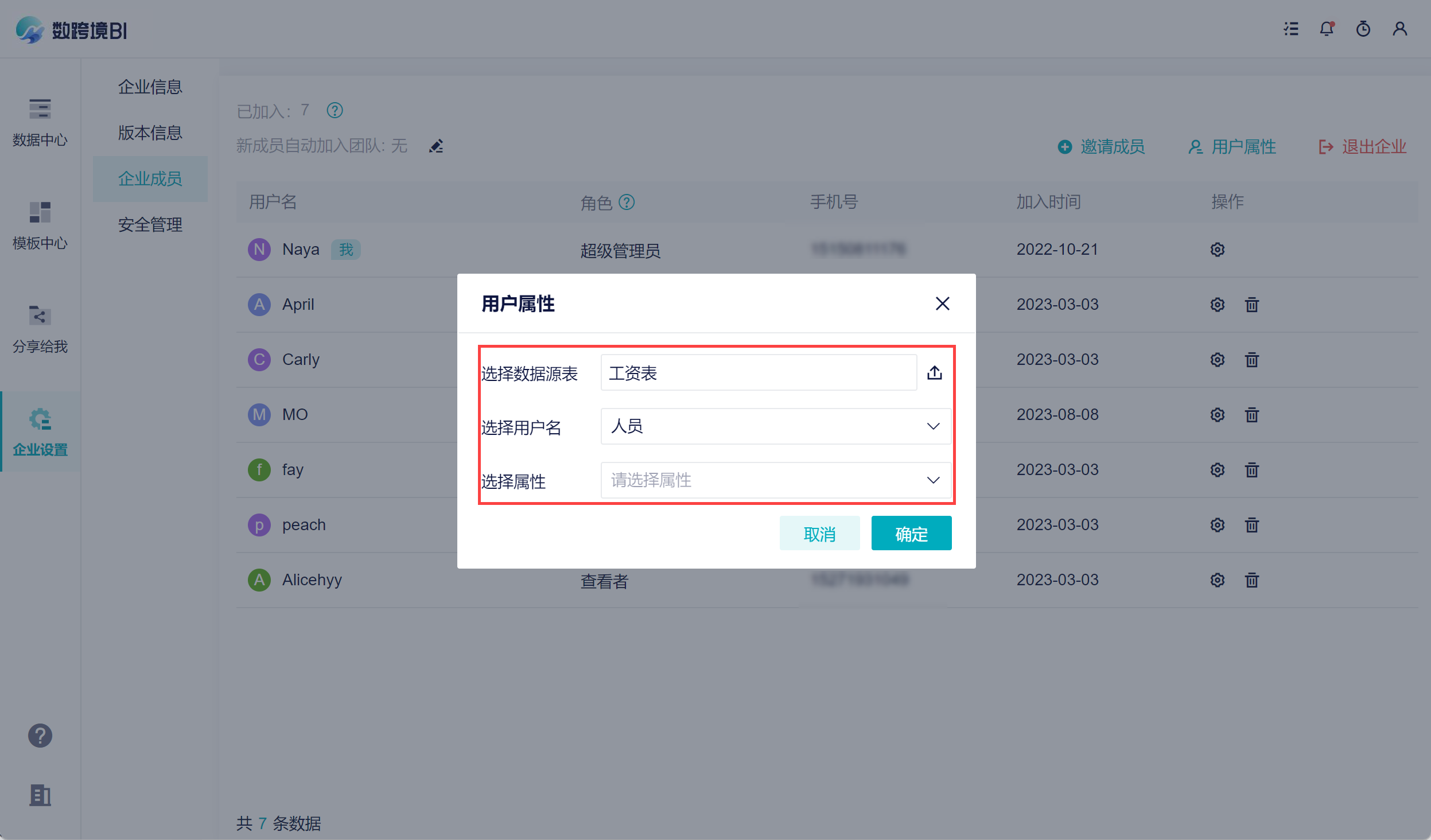Screen dimensions: 1431x840
Task: Click the enterprise building icon at bottom-left
Action: point(40,795)
